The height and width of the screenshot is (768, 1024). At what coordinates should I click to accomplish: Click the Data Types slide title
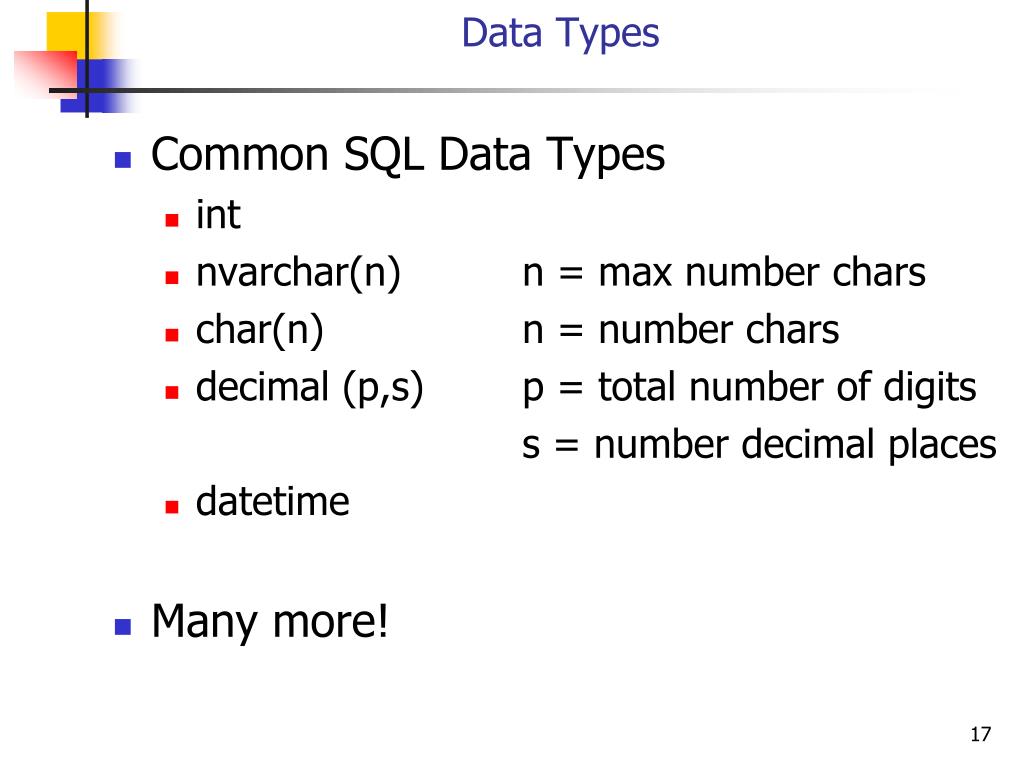click(560, 33)
